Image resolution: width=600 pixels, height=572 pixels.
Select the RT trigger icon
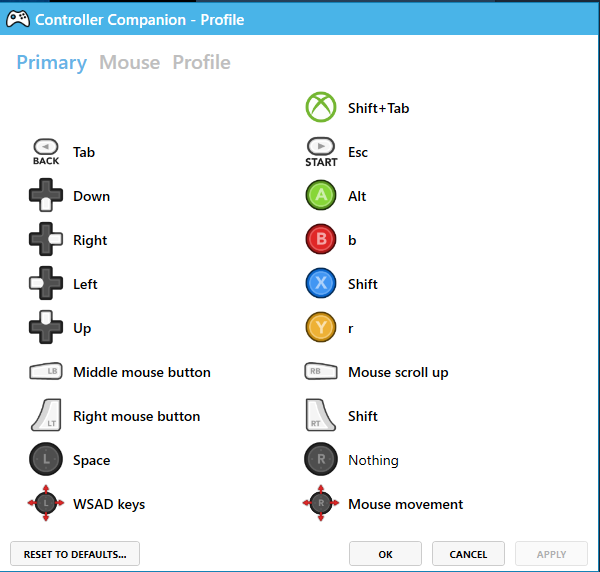coord(321,416)
